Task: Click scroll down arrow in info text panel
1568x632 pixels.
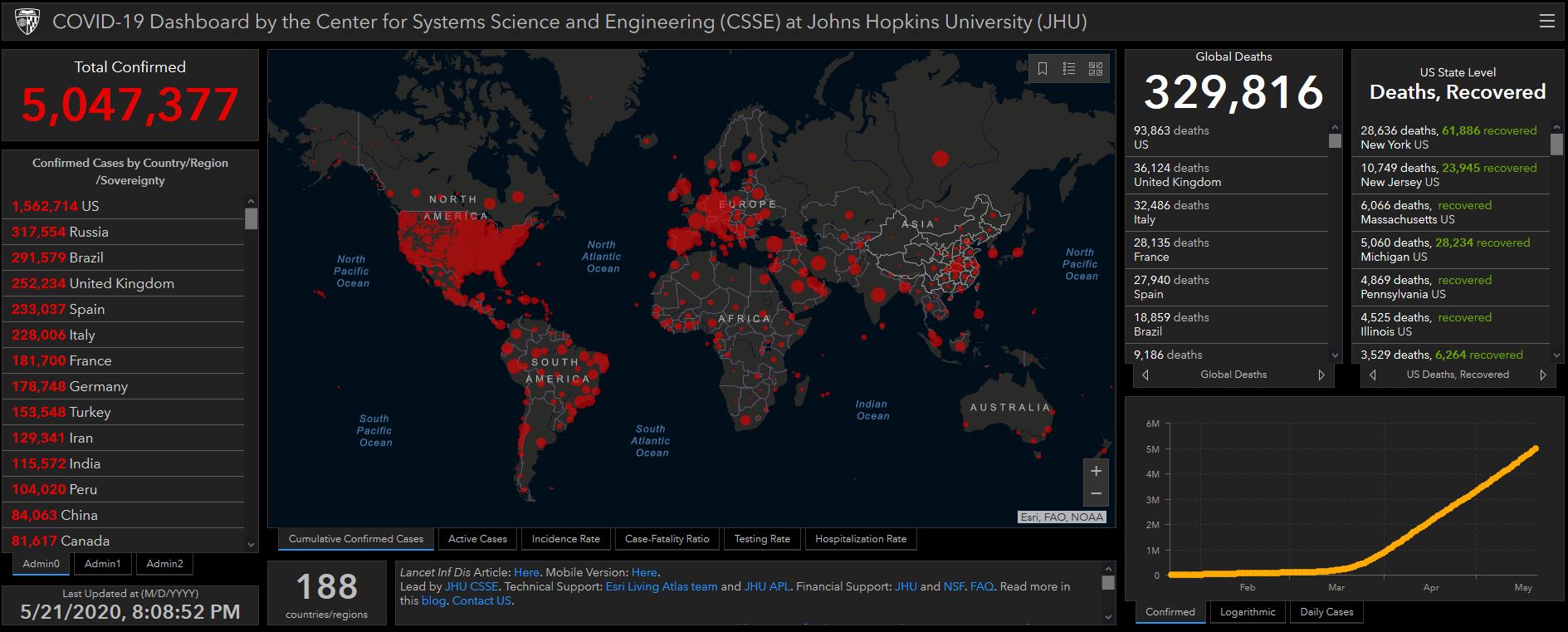Action: [x=1108, y=617]
